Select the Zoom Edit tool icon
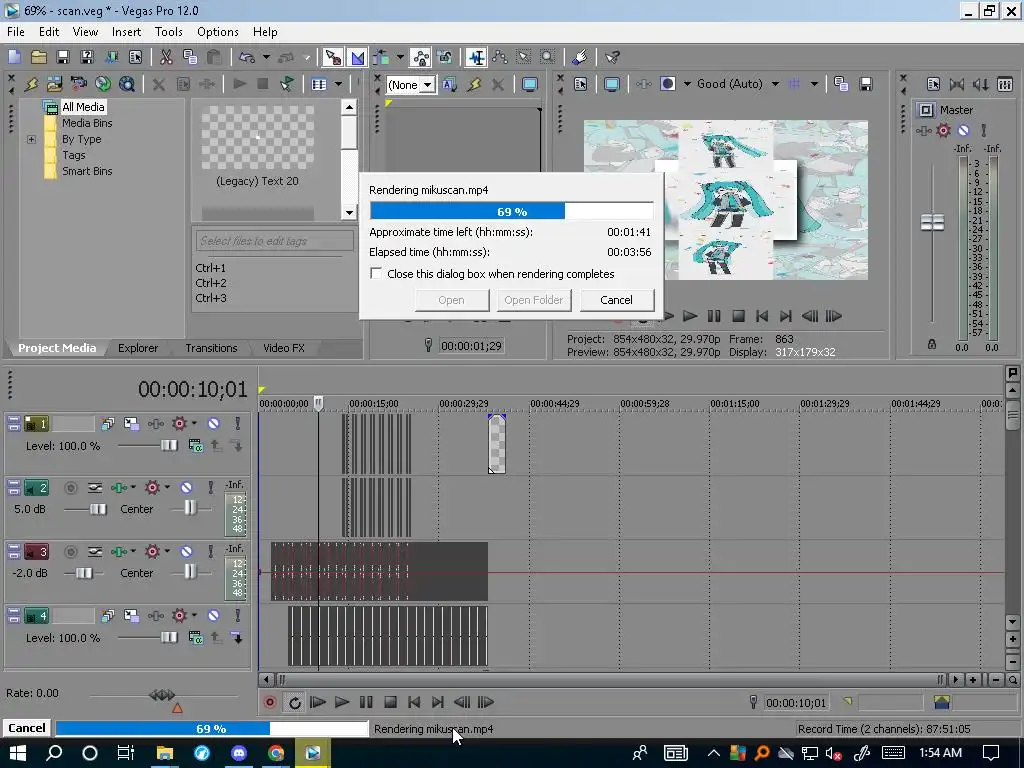Screen dimensions: 1024x768 point(547,57)
